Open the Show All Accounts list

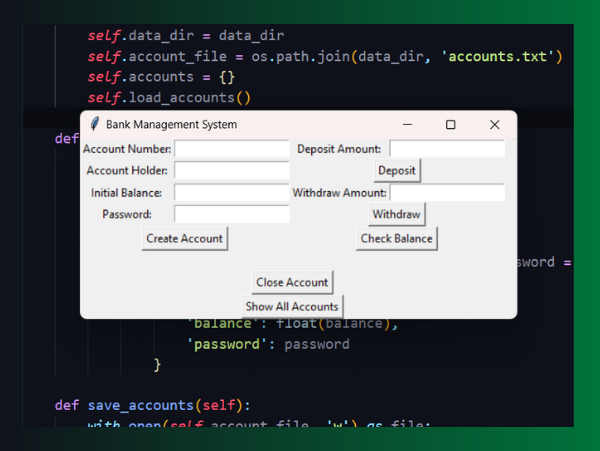[292, 306]
